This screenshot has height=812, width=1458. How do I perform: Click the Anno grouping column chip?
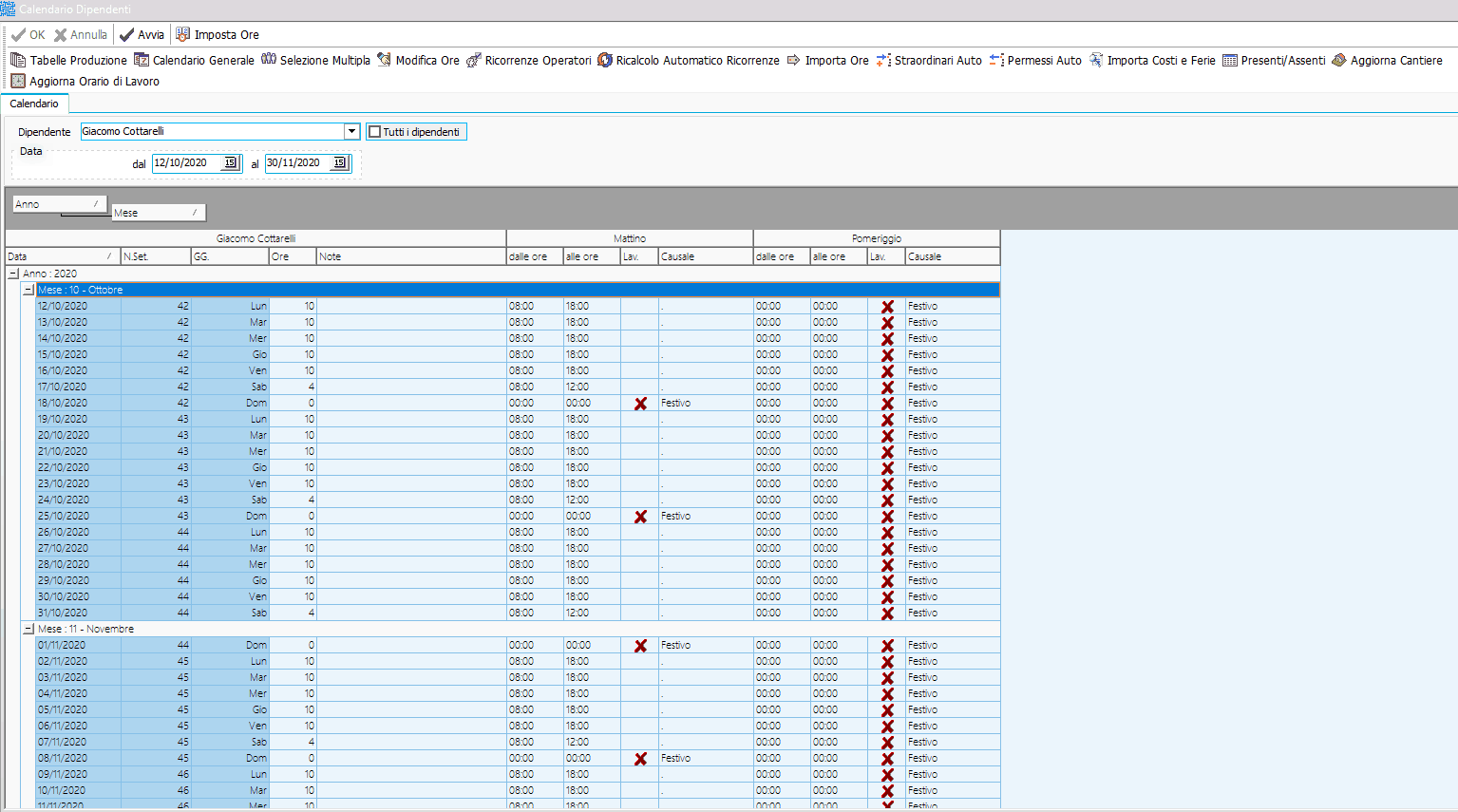point(60,204)
